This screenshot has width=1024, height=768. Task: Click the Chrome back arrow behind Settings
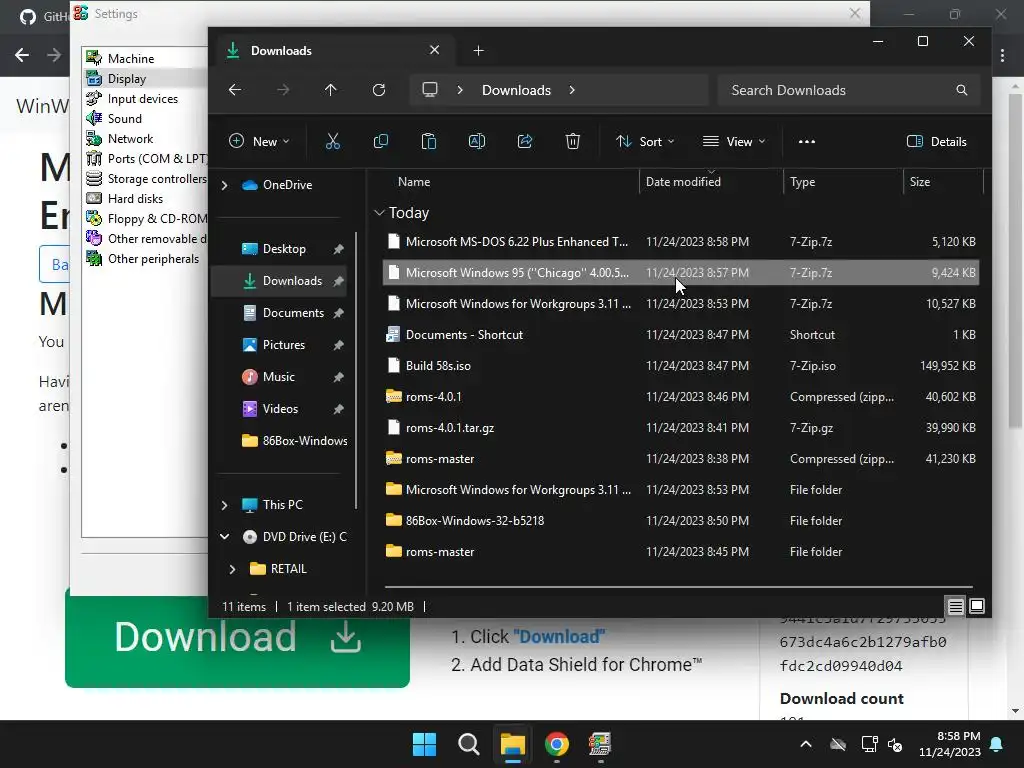tap(22, 55)
